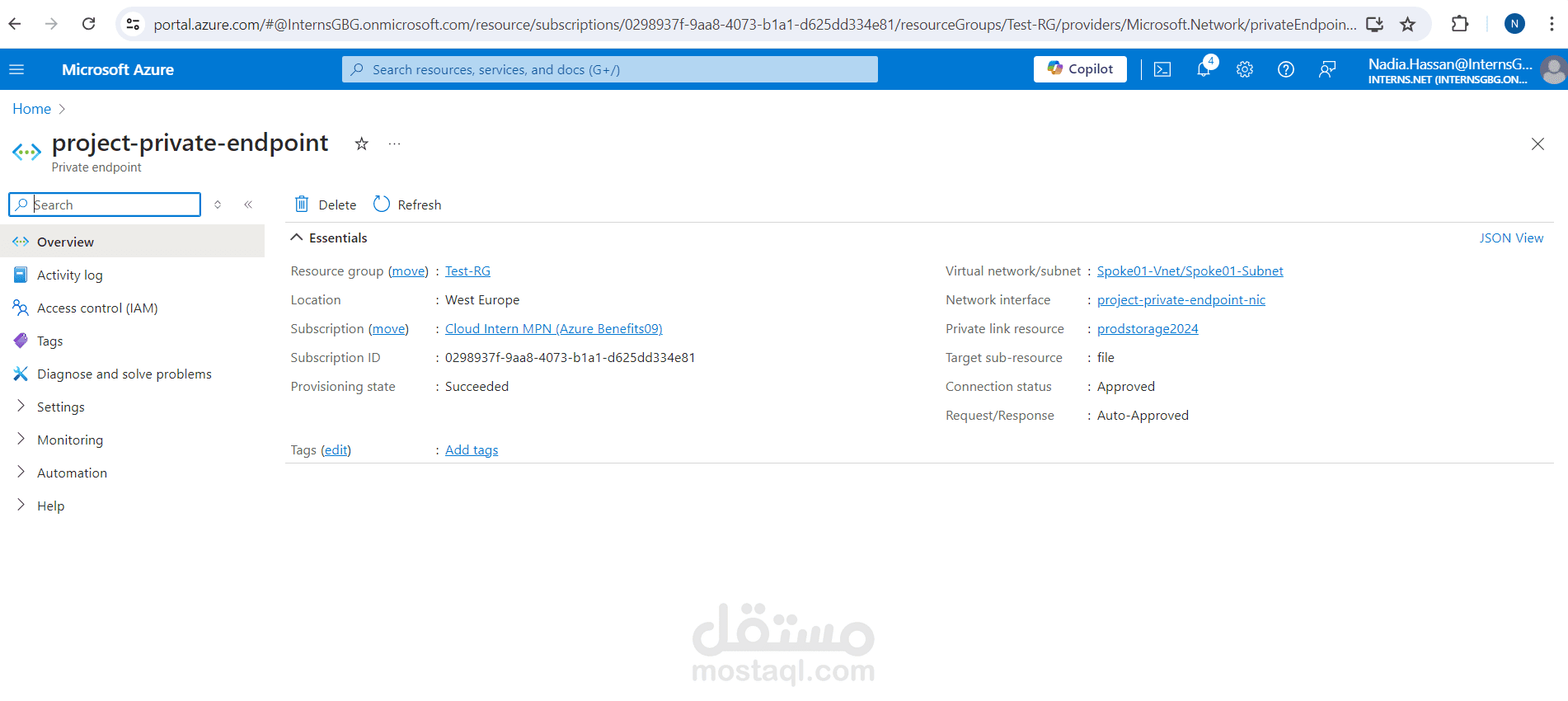View site information icon in address bar
The width and height of the screenshot is (1568, 701).
pyautogui.click(x=133, y=24)
